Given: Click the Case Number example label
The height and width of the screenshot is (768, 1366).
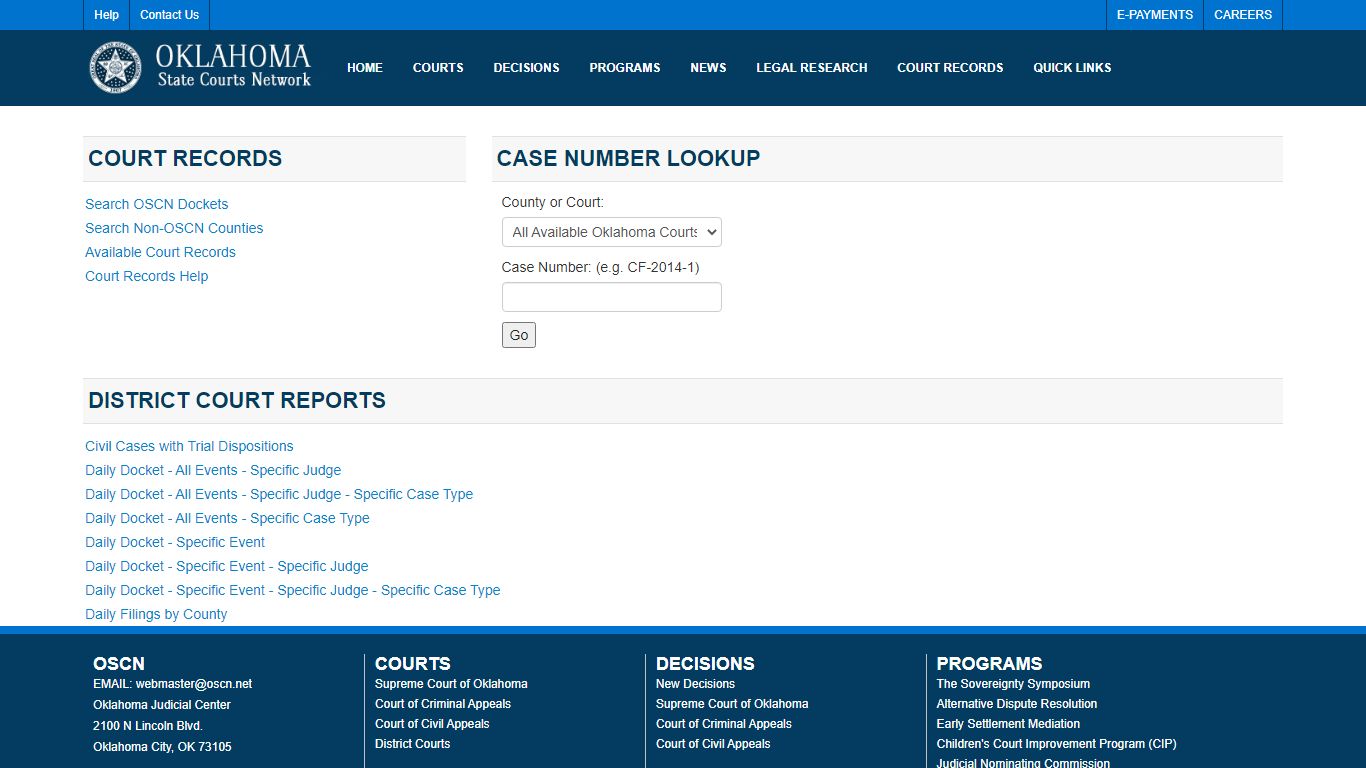Looking at the screenshot, I should click(600, 267).
